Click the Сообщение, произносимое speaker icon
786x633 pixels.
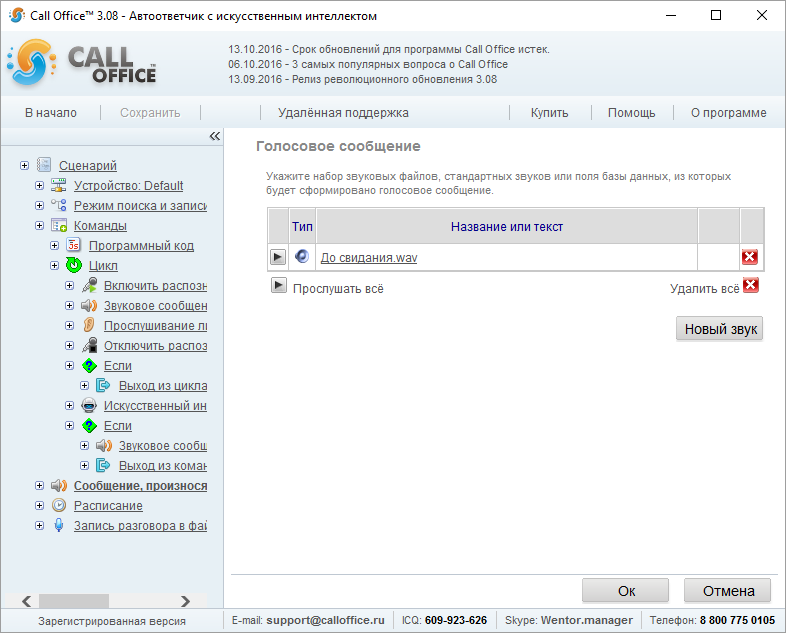(x=59, y=485)
